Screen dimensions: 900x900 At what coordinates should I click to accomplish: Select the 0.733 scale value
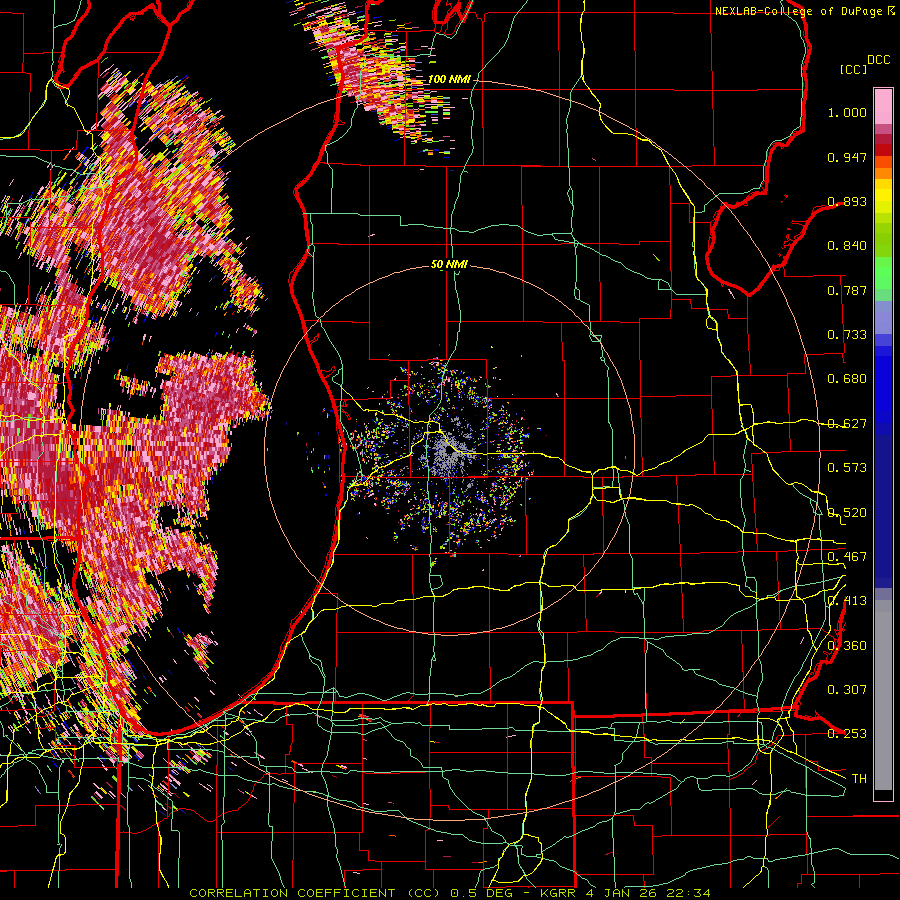[847, 335]
